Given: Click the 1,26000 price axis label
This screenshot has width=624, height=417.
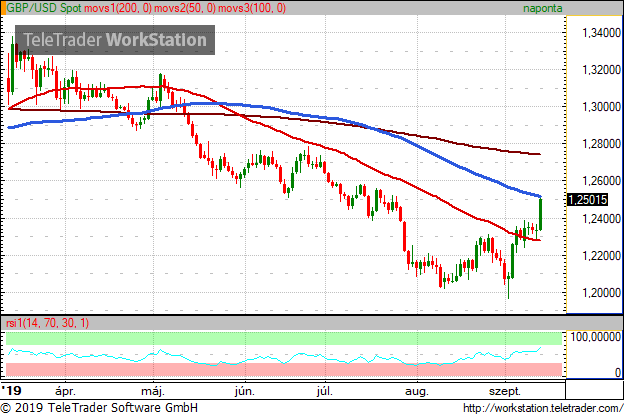Looking at the screenshot, I should click(601, 181).
